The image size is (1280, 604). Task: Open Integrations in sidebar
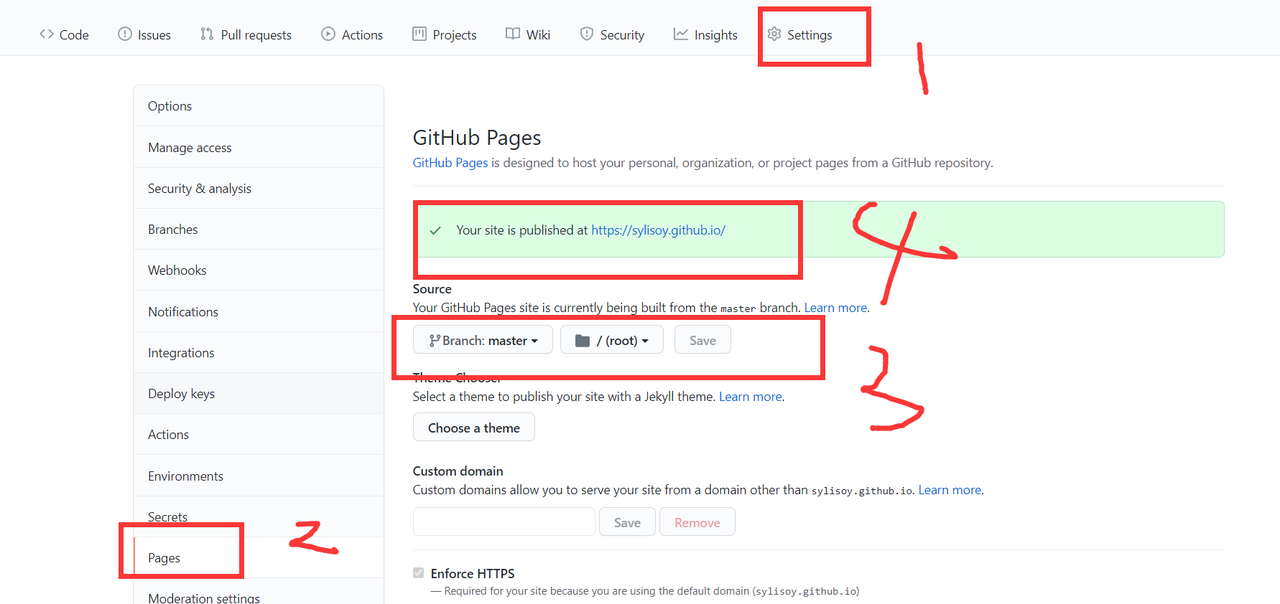pos(258,352)
